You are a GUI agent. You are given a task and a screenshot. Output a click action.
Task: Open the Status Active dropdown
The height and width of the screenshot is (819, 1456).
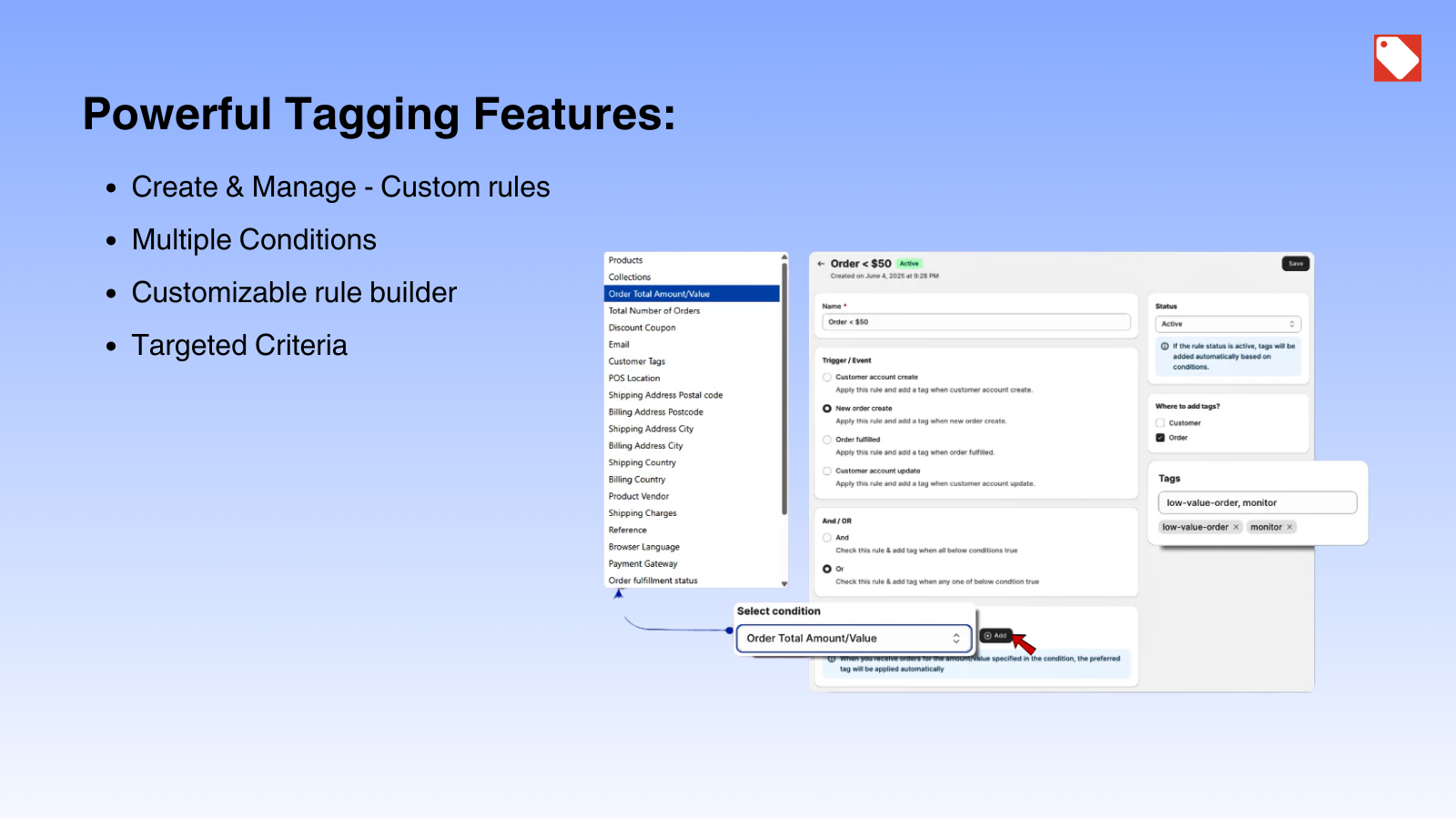(x=1228, y=324)
